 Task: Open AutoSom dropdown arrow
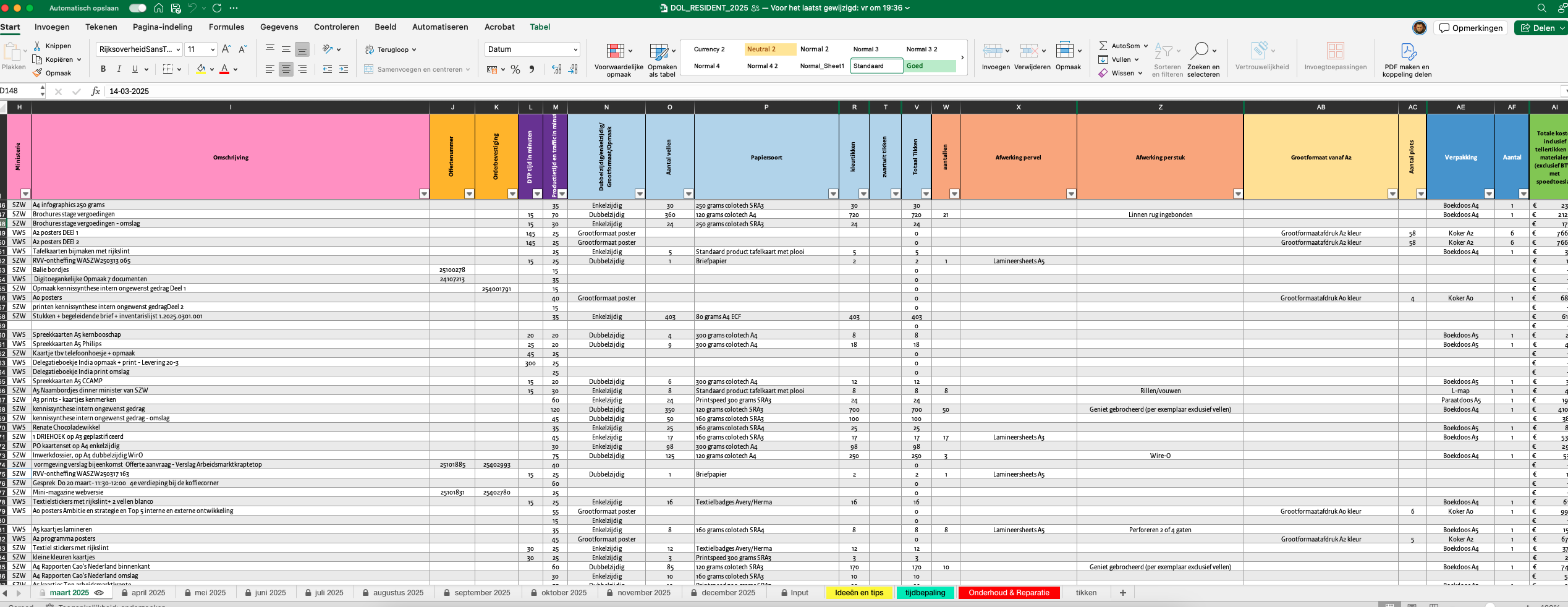(1145, 46)
